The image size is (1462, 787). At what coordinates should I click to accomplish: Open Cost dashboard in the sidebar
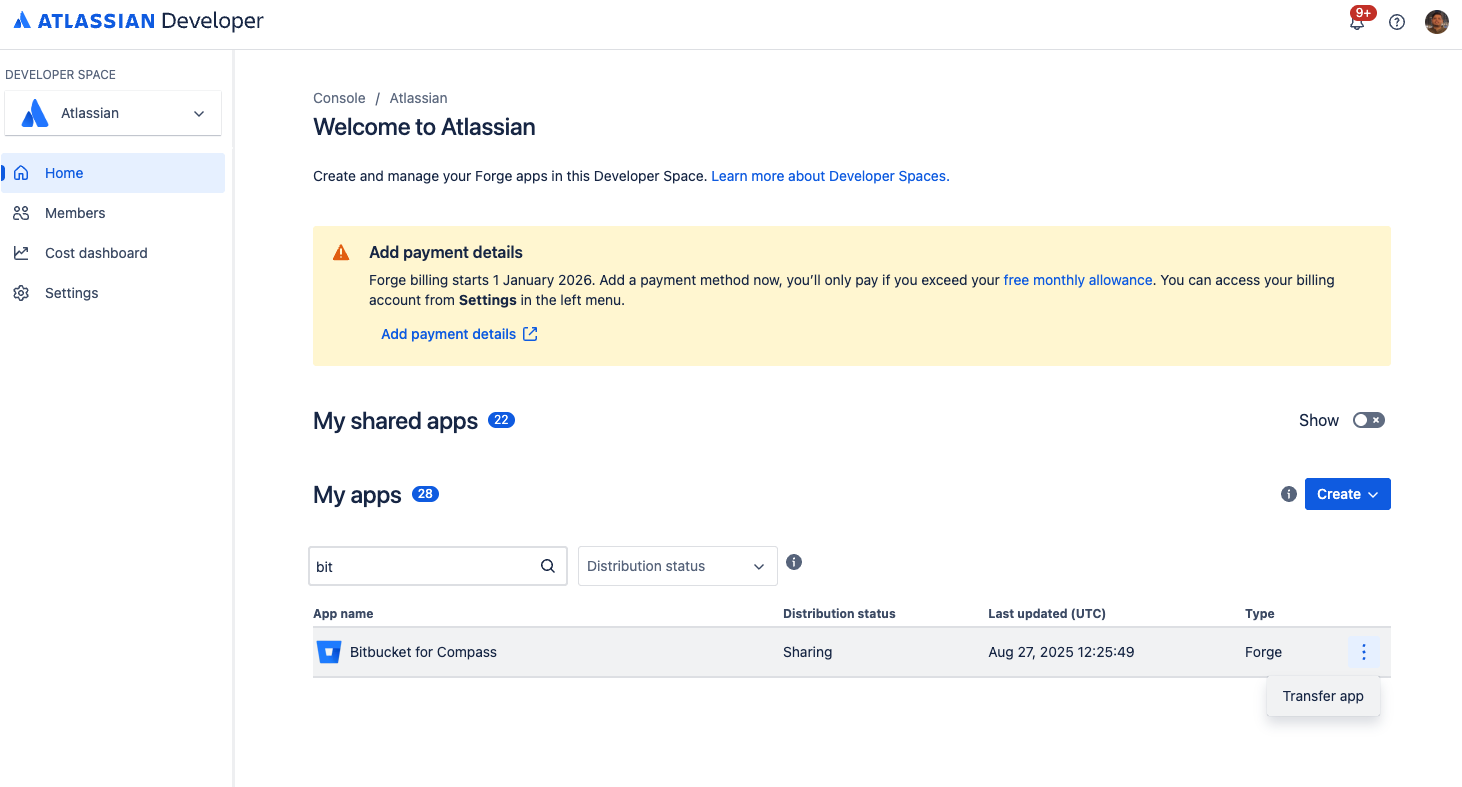96,253
